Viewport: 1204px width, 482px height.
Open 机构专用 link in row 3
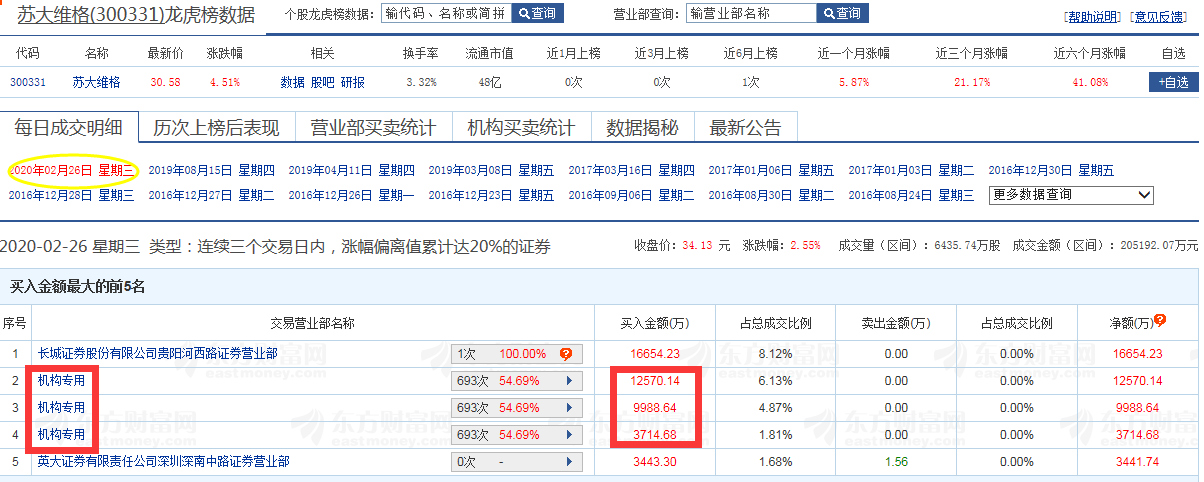tap(62, 408)
